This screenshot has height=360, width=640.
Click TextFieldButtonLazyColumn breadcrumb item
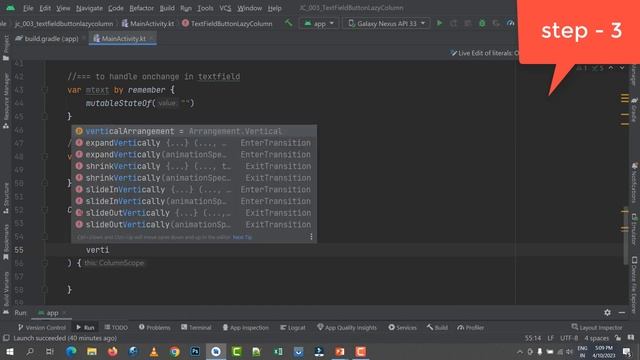pos(227,24)
